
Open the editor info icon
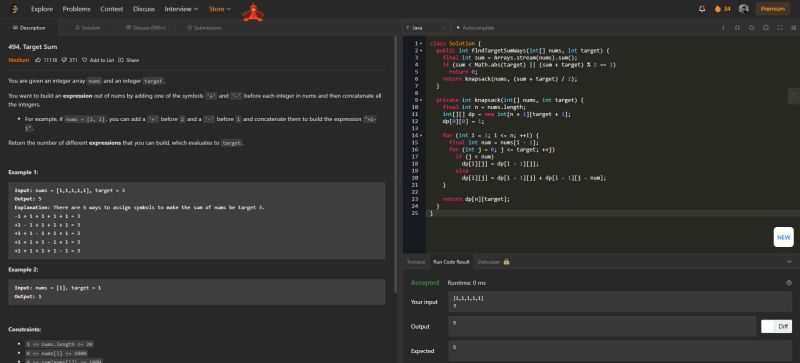(723, 28)
